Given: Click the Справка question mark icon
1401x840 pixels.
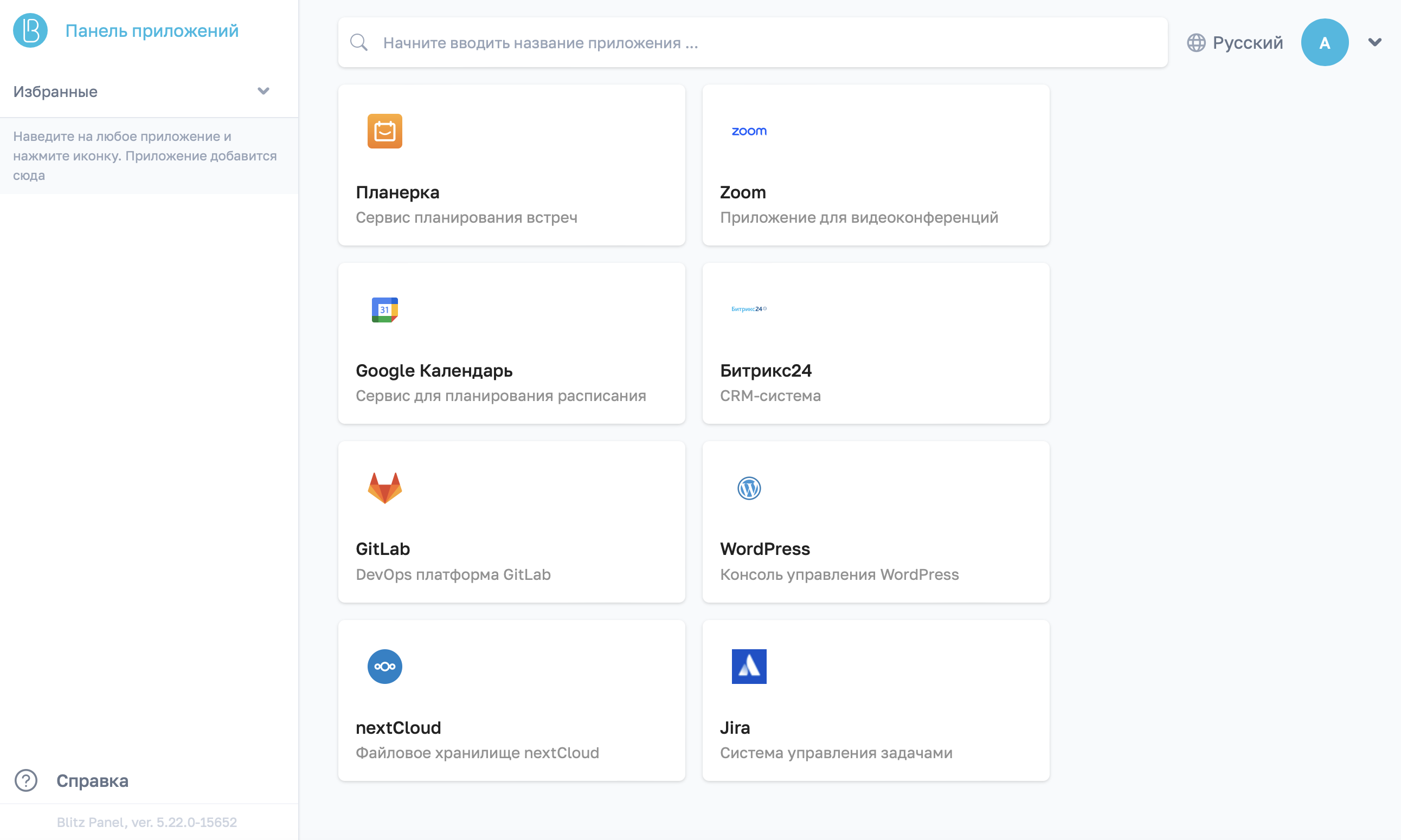Looking at the screenshot, I should (26, 780).
